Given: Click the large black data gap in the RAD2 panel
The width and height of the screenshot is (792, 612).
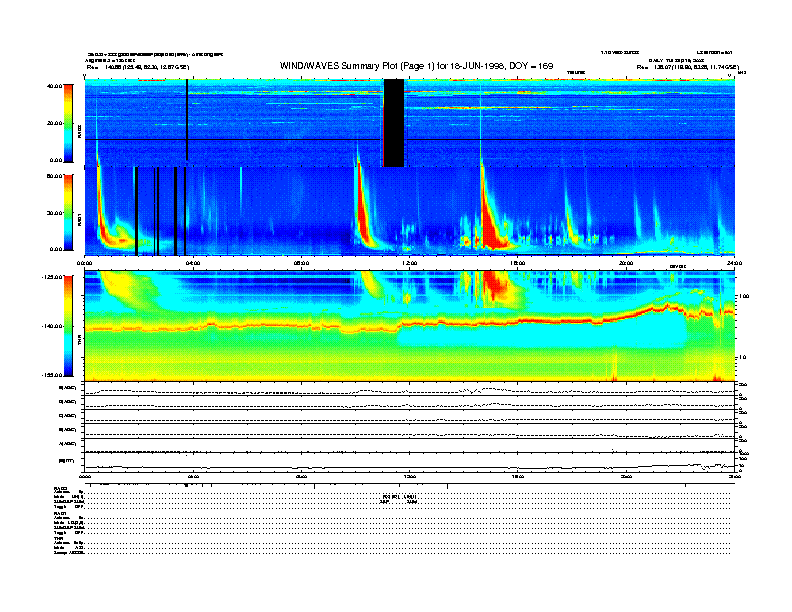Looking at the screenshot, I should pyautogui.click(x=394, y=123).
